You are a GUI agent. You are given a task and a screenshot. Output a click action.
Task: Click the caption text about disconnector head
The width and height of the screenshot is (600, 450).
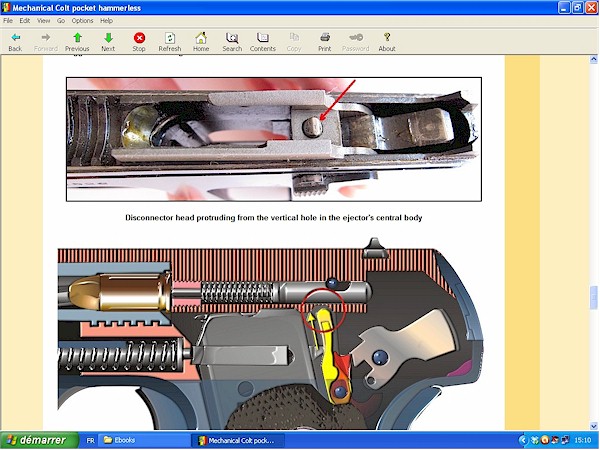[x=274, y=218]
